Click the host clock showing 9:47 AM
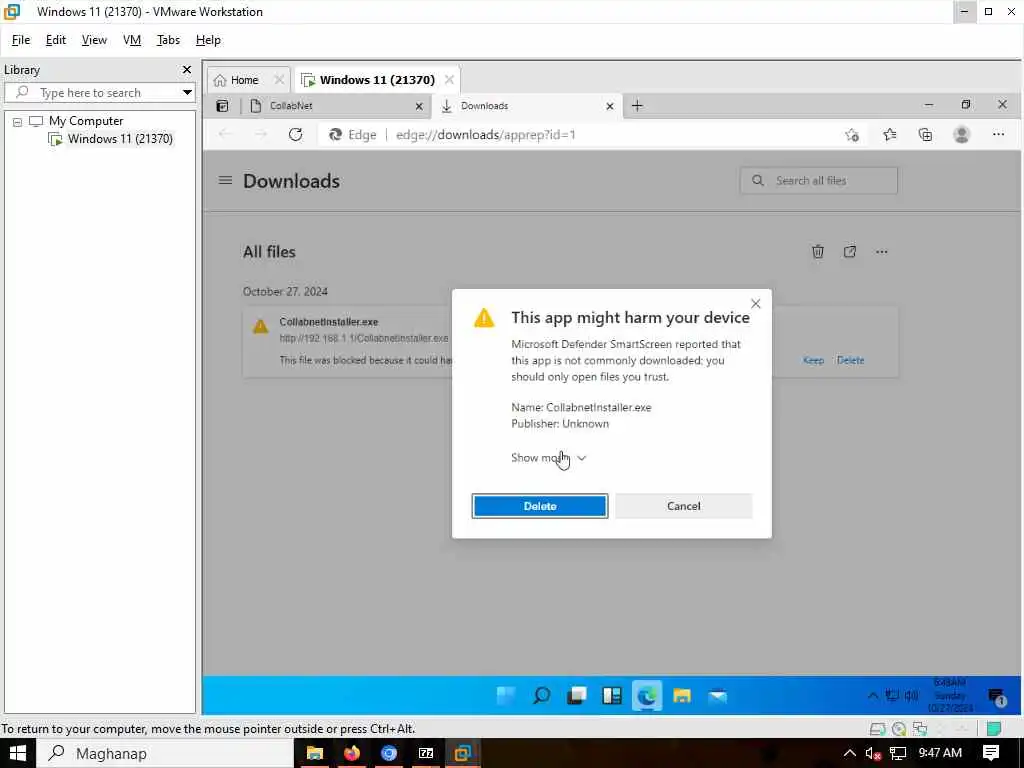 pyautogui.click(x=940, y=752)
